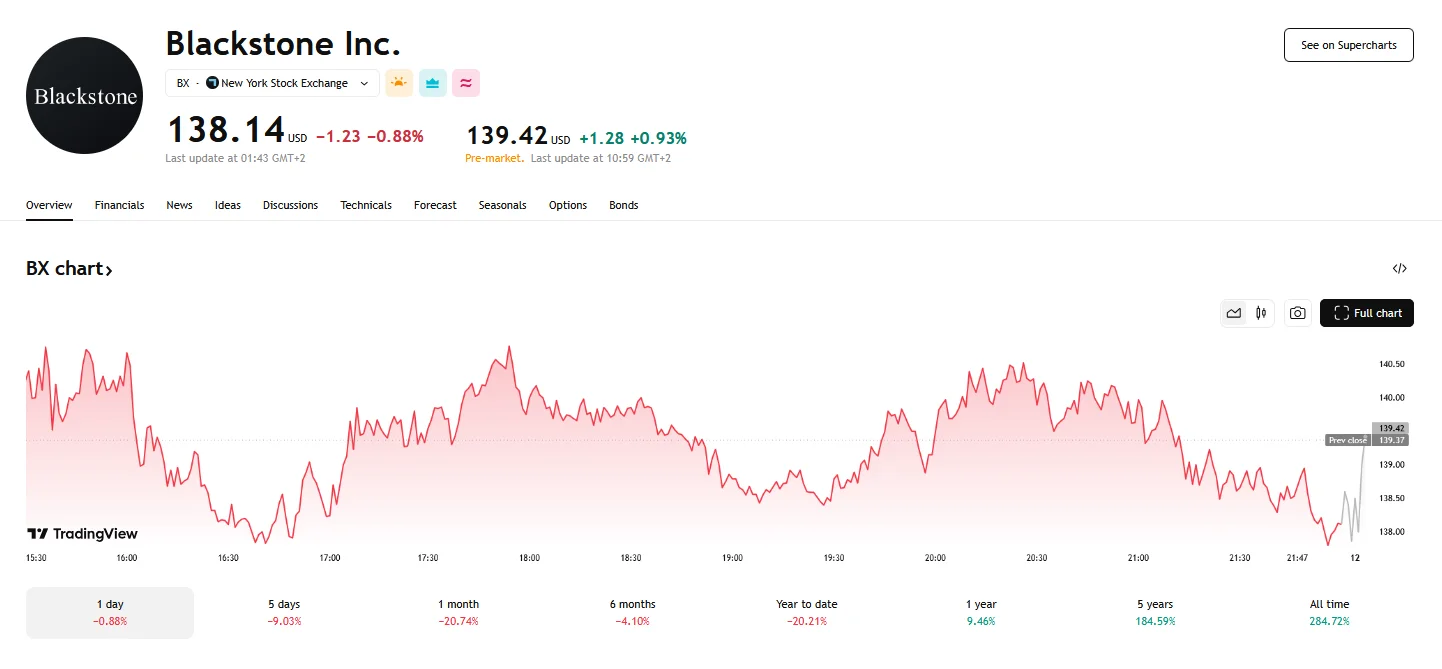Click the Prev close price label
The height and width of the screenshot is (669, 1442).
(x=1347, y=440)
